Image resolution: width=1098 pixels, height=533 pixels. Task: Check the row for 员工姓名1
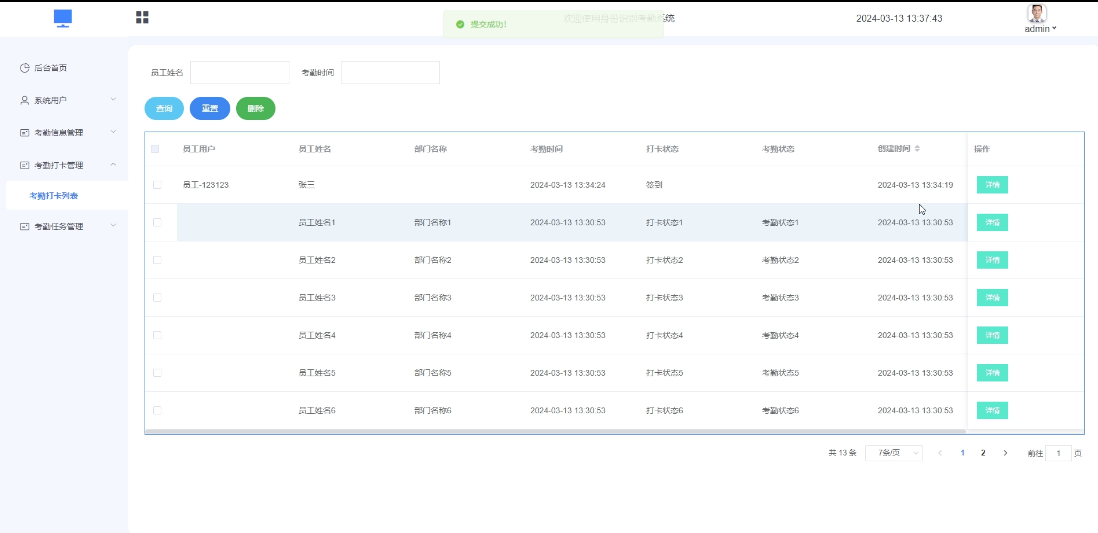pos(157,222)
